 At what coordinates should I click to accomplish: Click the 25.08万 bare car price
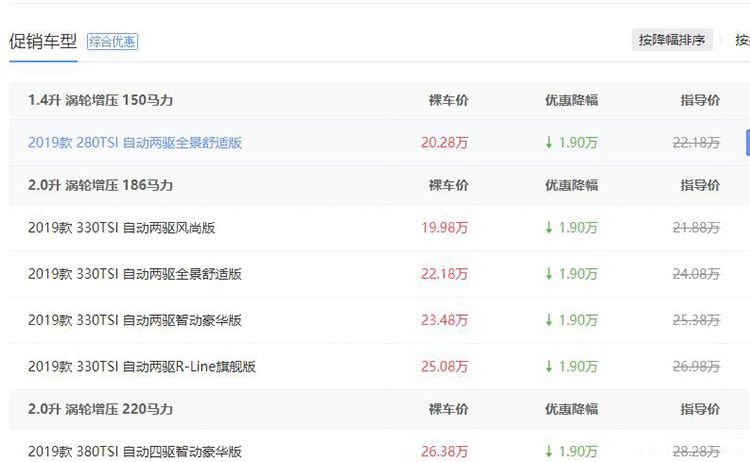tap(444, 366)
